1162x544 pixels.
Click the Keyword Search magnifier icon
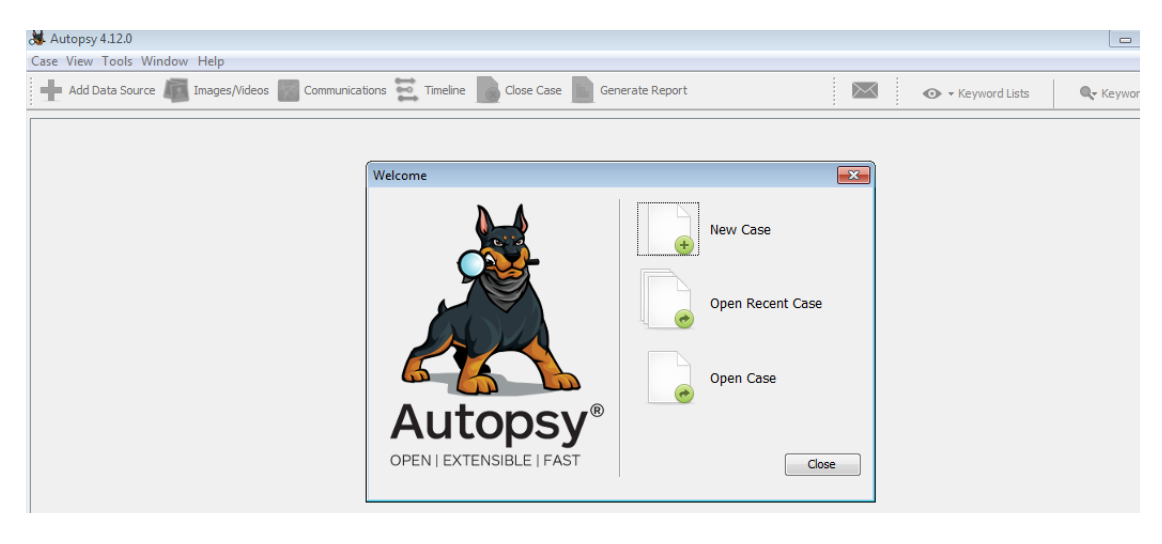click(1088, 93)
